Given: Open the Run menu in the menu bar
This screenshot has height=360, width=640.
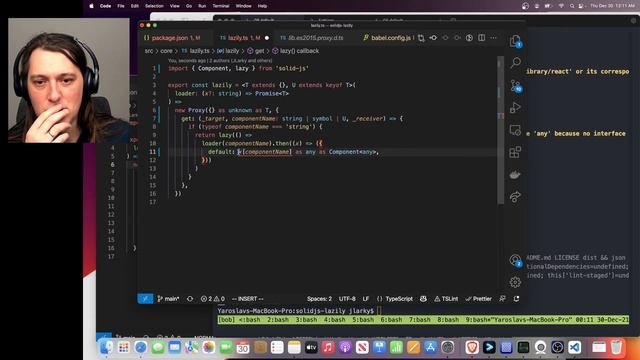Looking at the screenshot, I should pyautogui.click(x=202, y=6).
